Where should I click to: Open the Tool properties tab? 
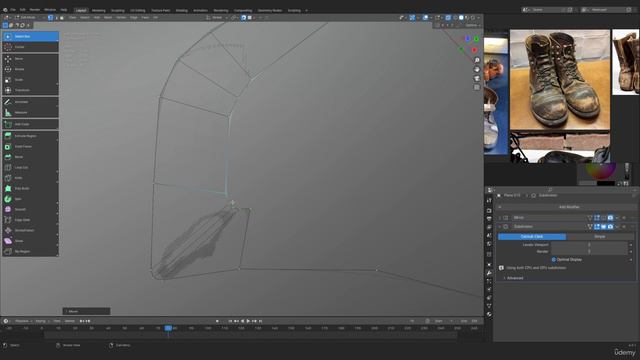[489, 200]
